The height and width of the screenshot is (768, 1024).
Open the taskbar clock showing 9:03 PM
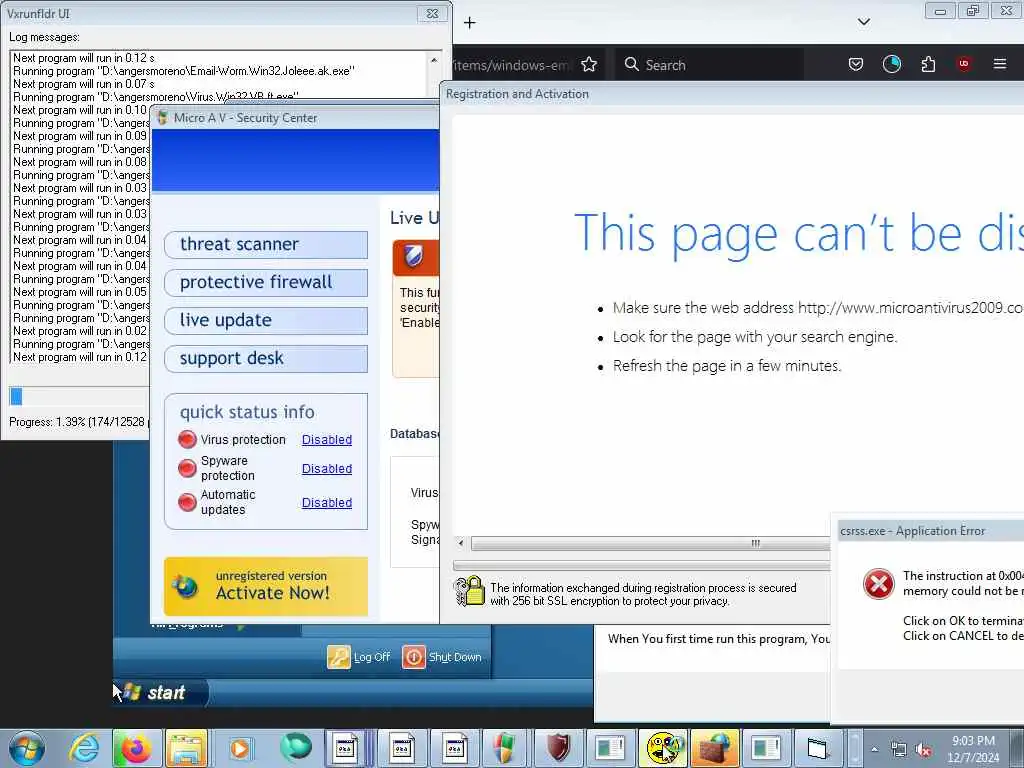coord(973,749)
